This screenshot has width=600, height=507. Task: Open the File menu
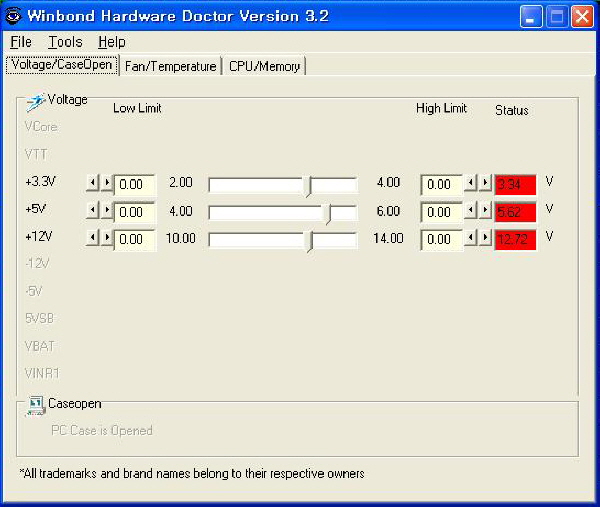tap(21, 42)
